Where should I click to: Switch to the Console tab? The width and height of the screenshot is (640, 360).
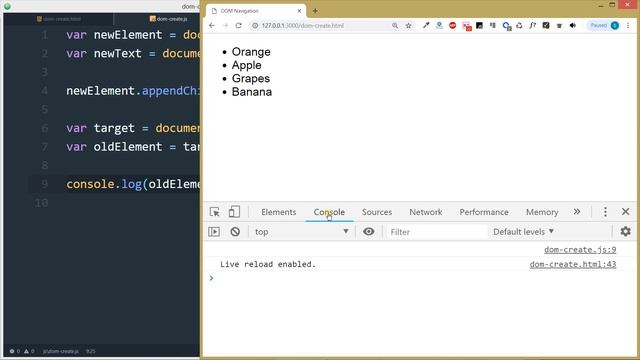pyautogui.click(x=329, y=212)
